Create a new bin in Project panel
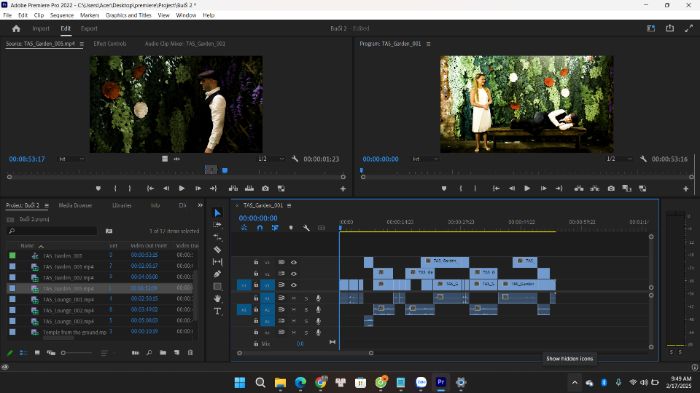Screen dimensions: 700x393 163,353
